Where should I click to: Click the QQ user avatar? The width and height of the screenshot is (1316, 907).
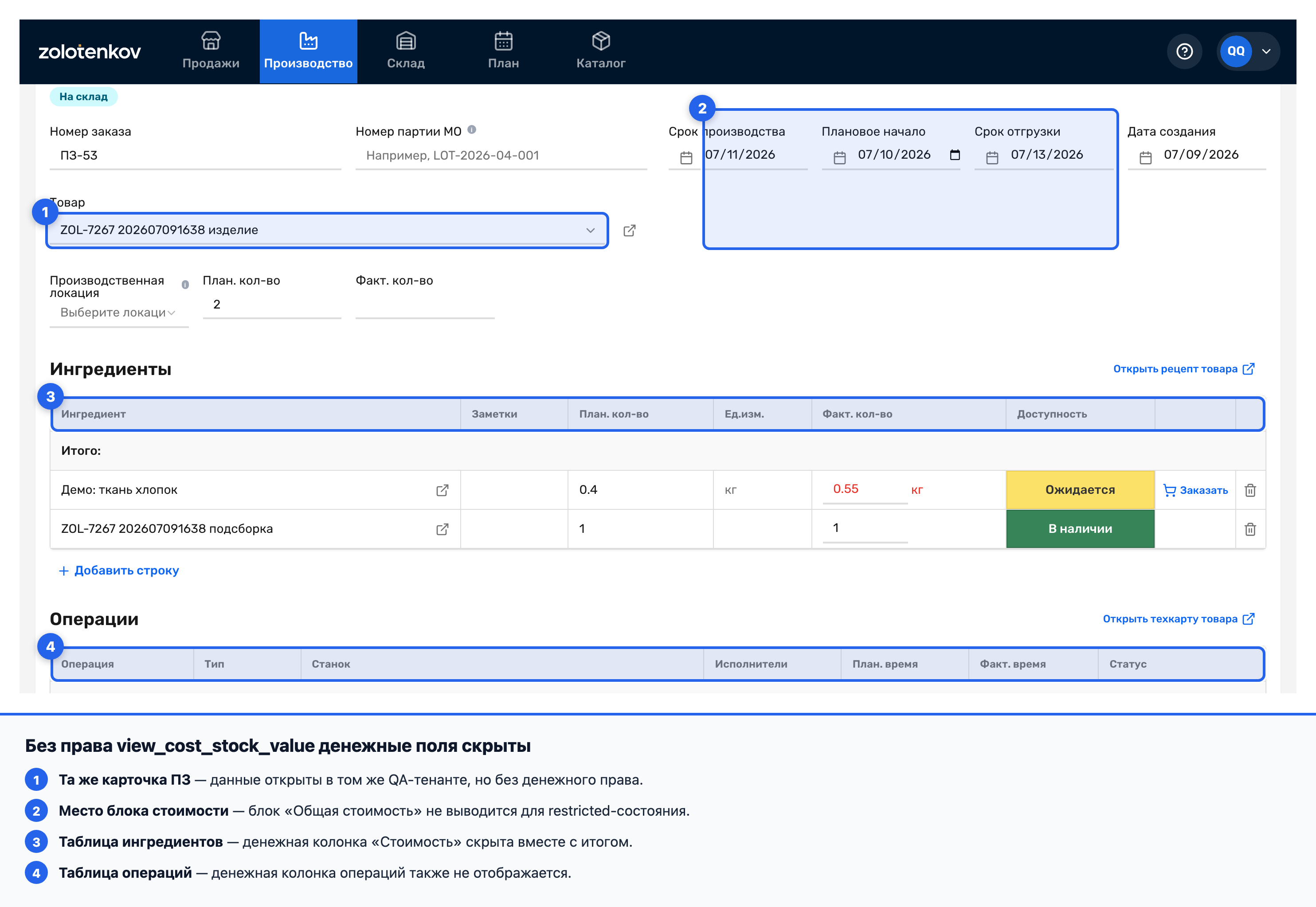tap(1236, 51)
